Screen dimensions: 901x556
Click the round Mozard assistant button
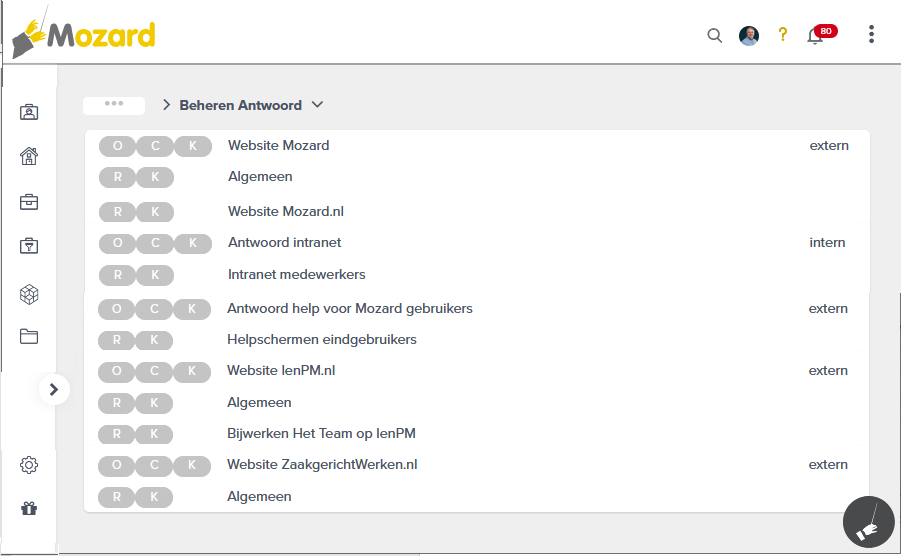point(868,522)
